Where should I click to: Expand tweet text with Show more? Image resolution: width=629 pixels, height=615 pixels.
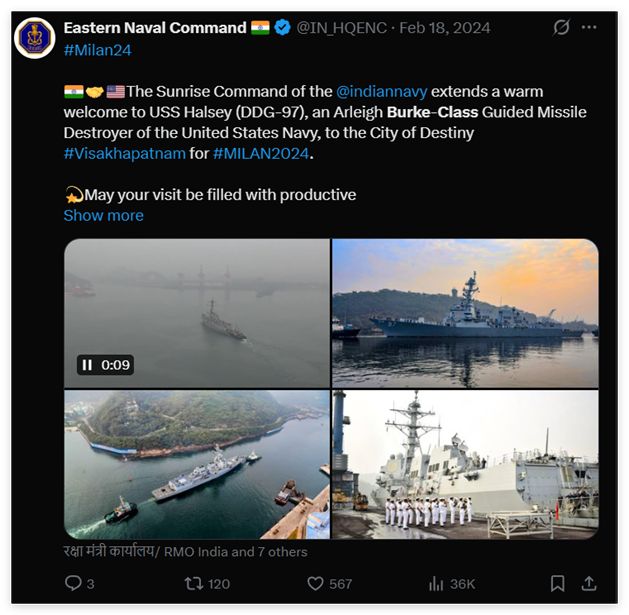103,215
